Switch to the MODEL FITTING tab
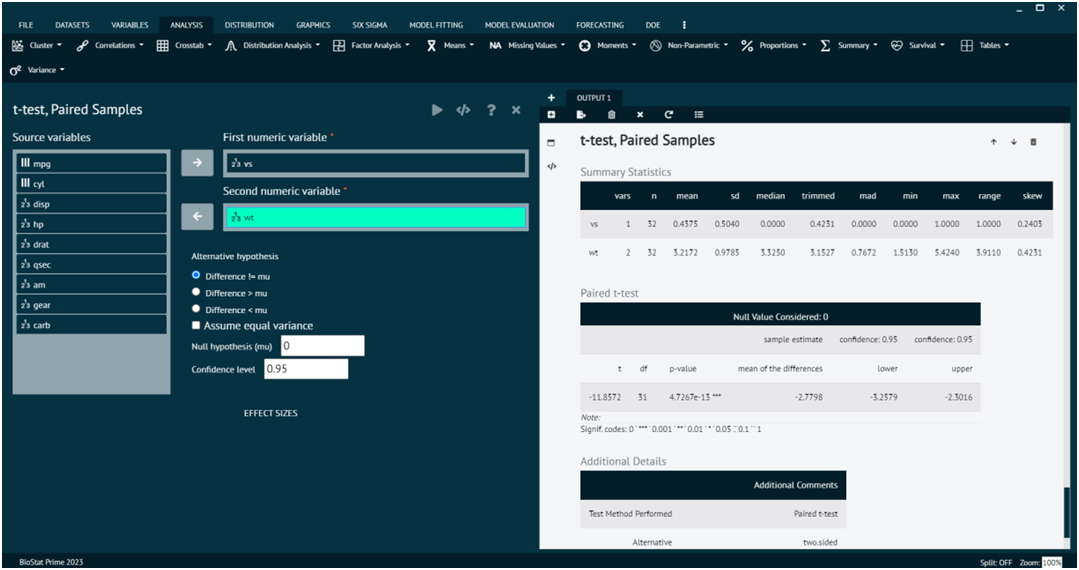 [x=435, y=24]
